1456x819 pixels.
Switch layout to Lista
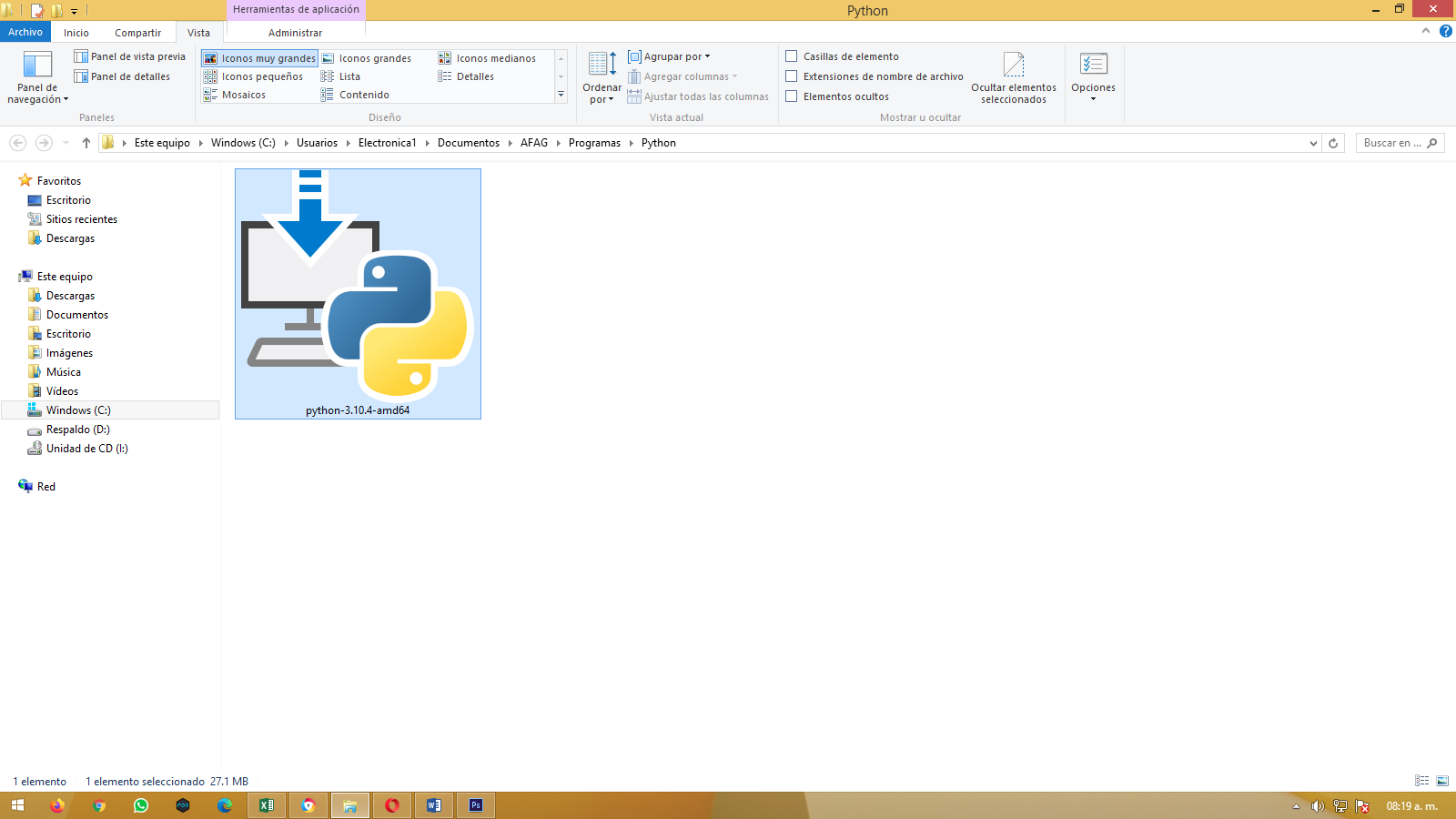(341, 76)
